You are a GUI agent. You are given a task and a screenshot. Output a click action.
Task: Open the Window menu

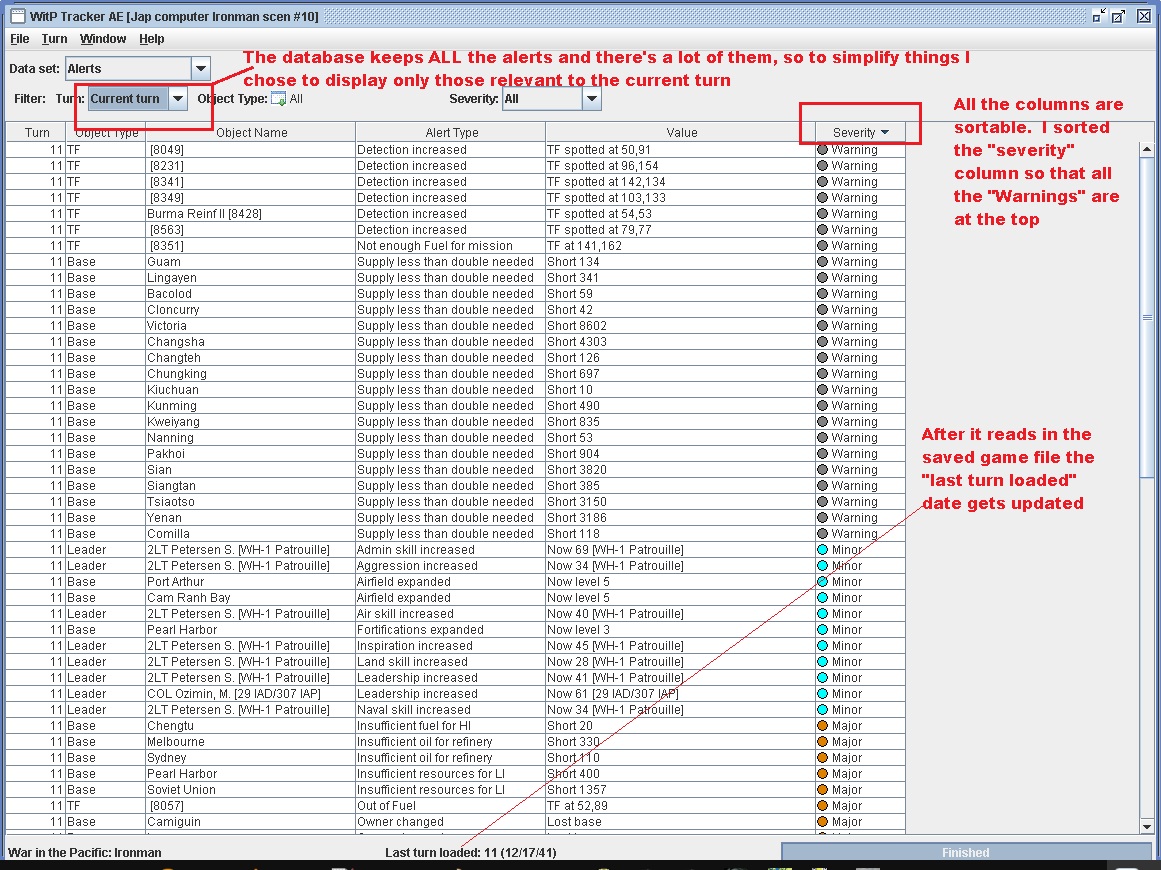tap(103, 39)
